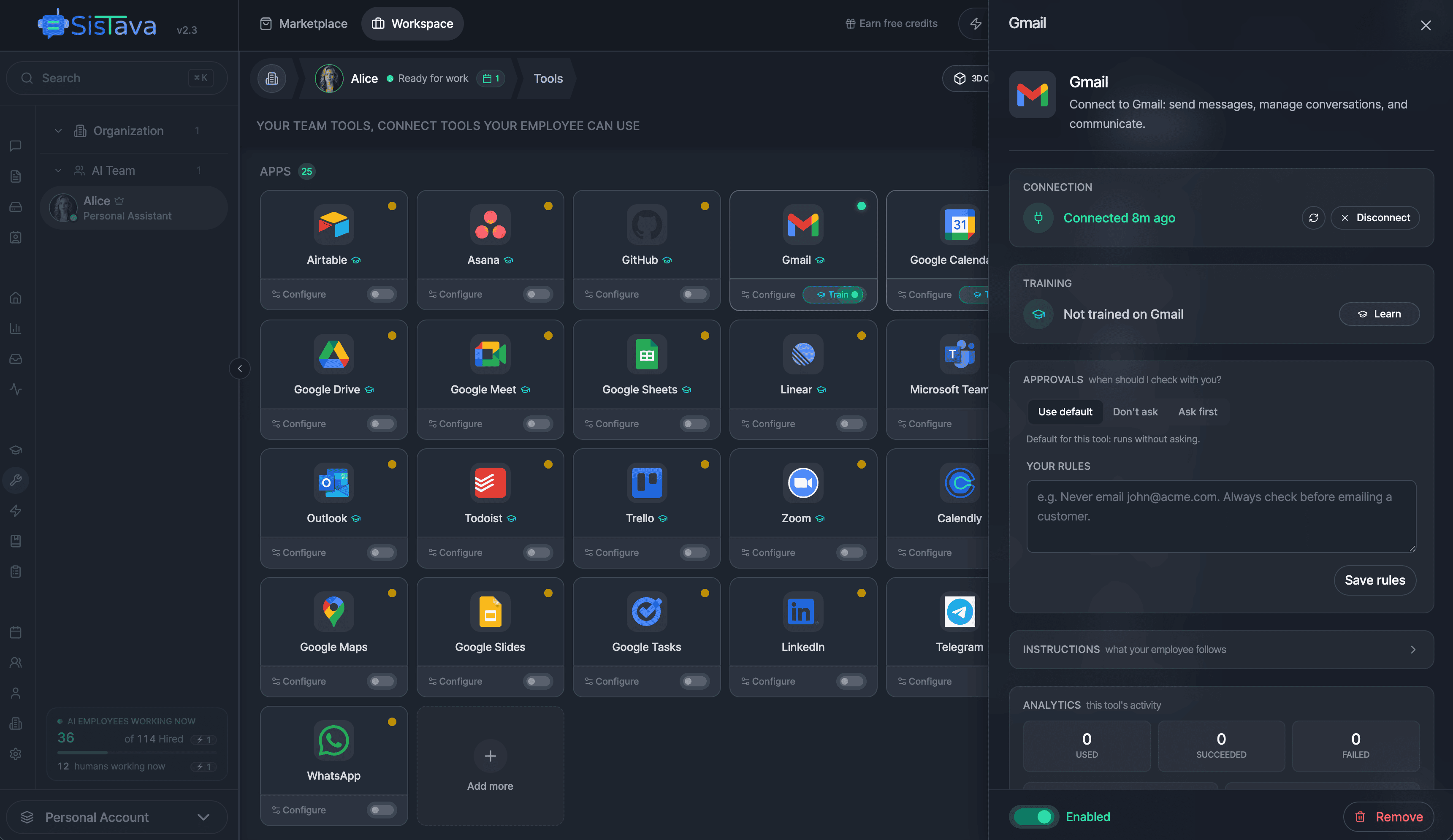Click the wrench tools icon in sidebar
The height and width of the screenshot is (840, 1453).
(16, 480)
